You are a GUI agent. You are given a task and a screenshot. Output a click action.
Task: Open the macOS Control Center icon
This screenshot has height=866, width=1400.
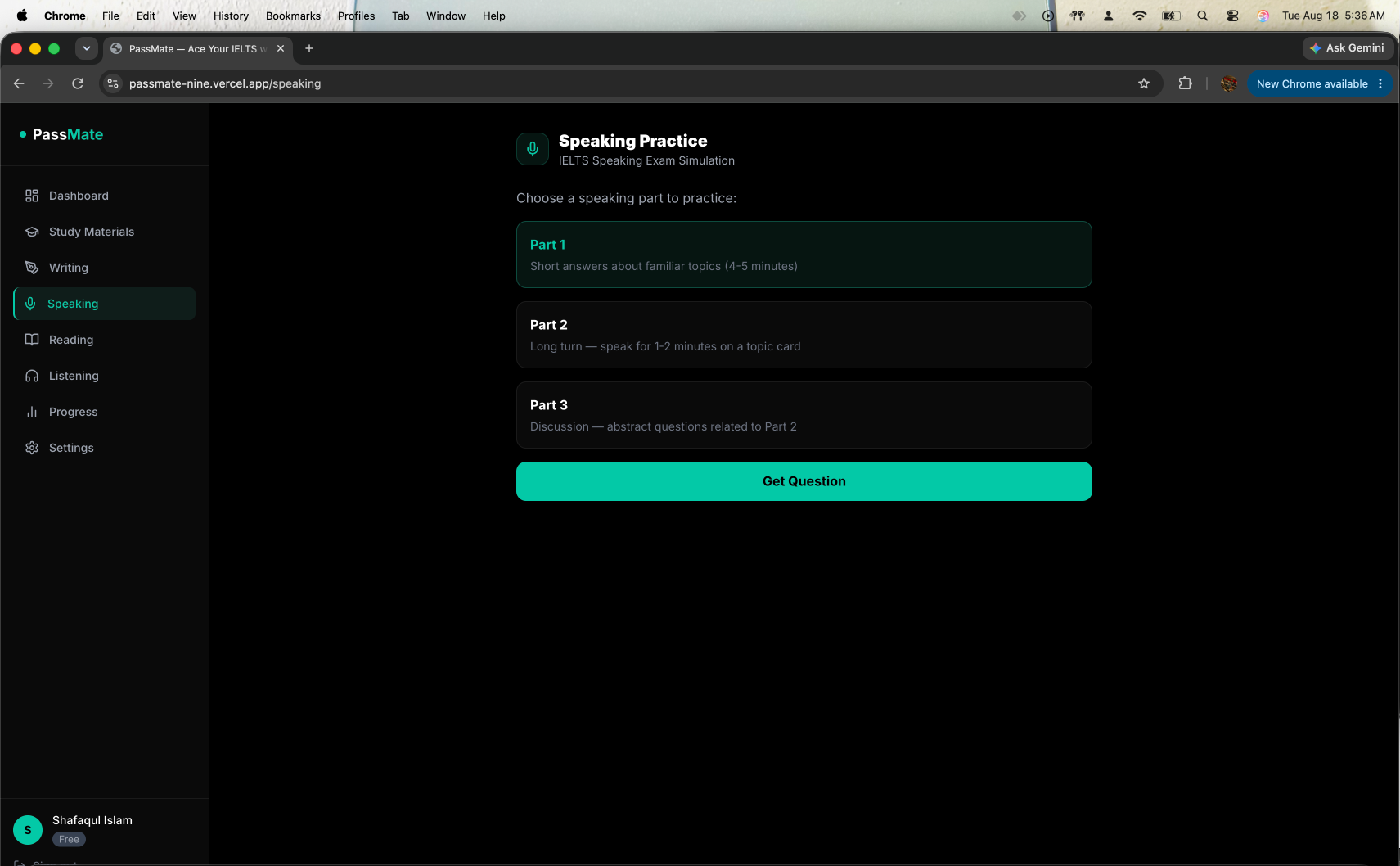pos(1232,16)
